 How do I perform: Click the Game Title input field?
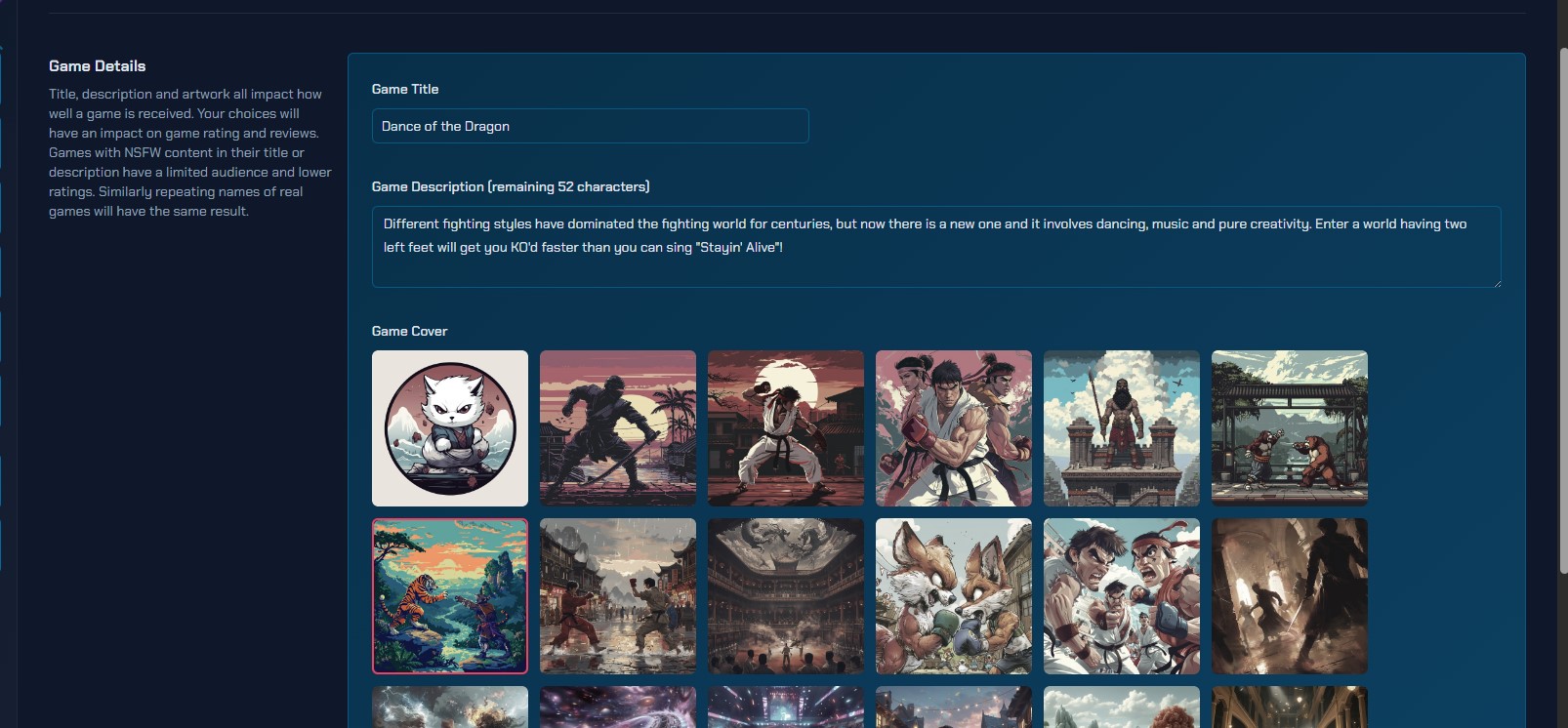click(x=590, y=126)
